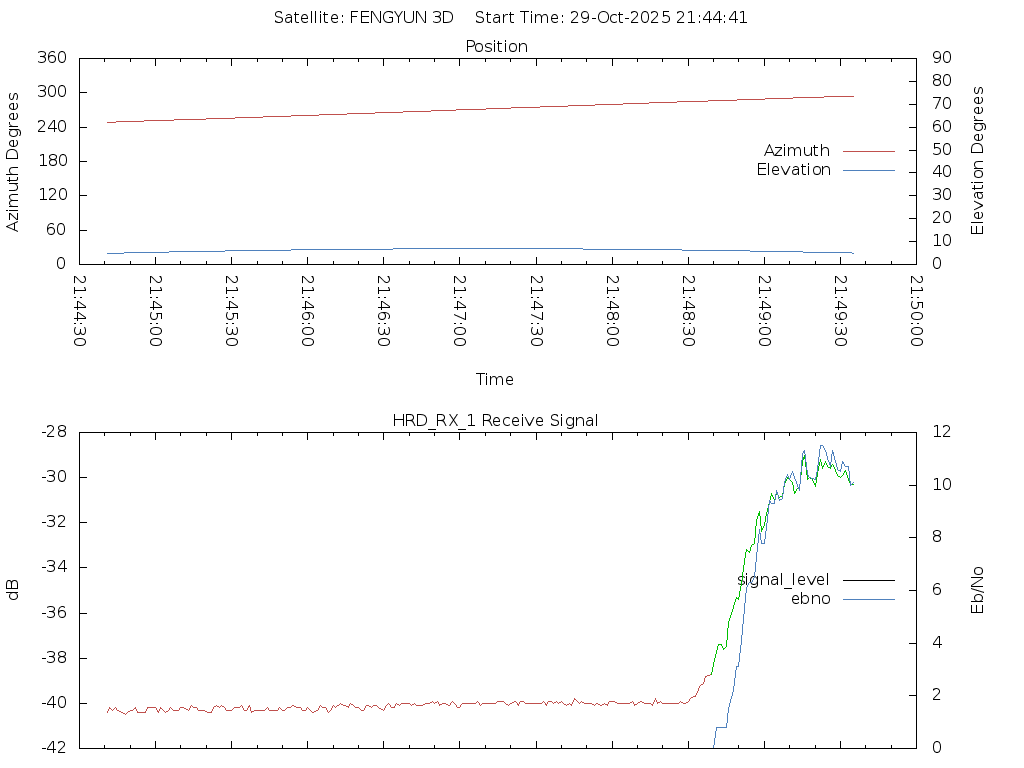Click the 21:44:30 time tick label
The image size is (1024, 768).
80,311
